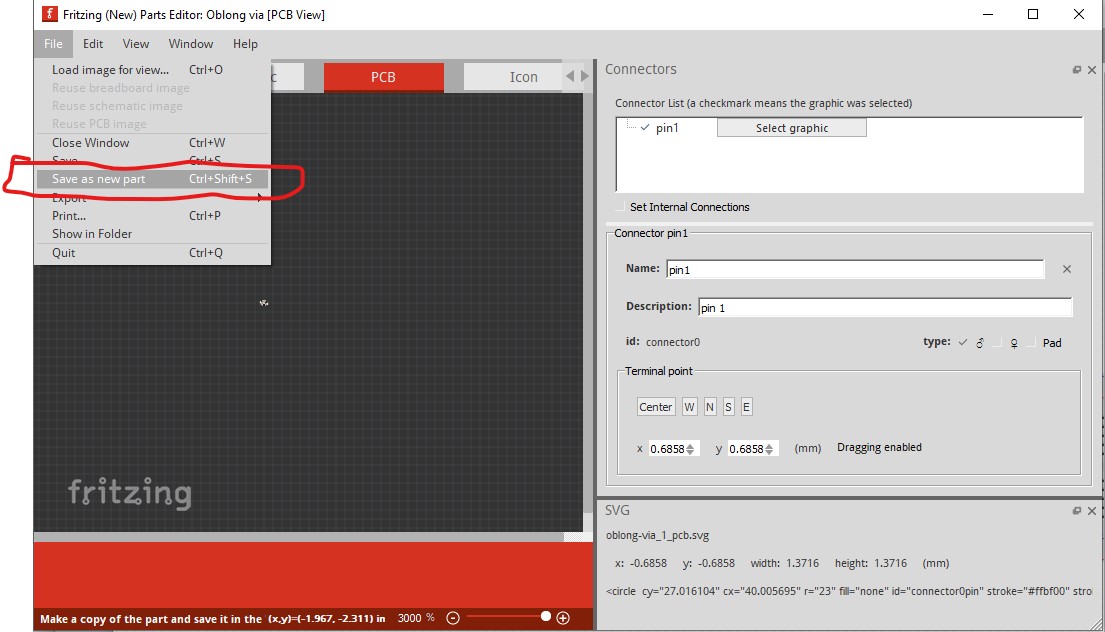The image size is (1105, 632).
Task: Float the SVG panel with its undock icon
Action: coord(1077,511)
